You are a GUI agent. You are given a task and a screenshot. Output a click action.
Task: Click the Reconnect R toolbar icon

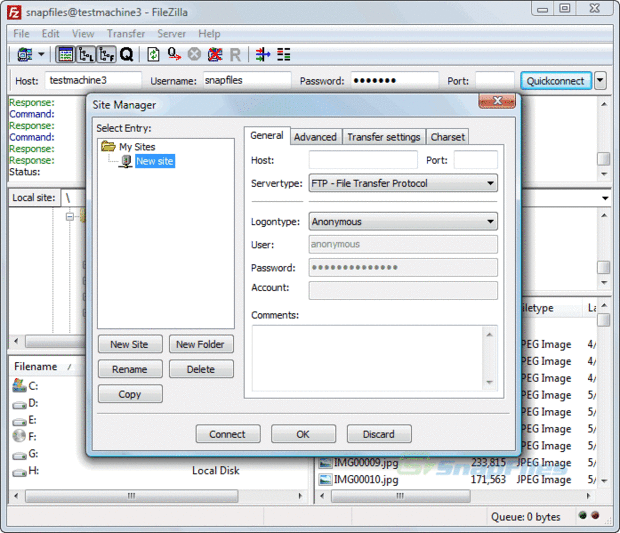click(235, 55)
